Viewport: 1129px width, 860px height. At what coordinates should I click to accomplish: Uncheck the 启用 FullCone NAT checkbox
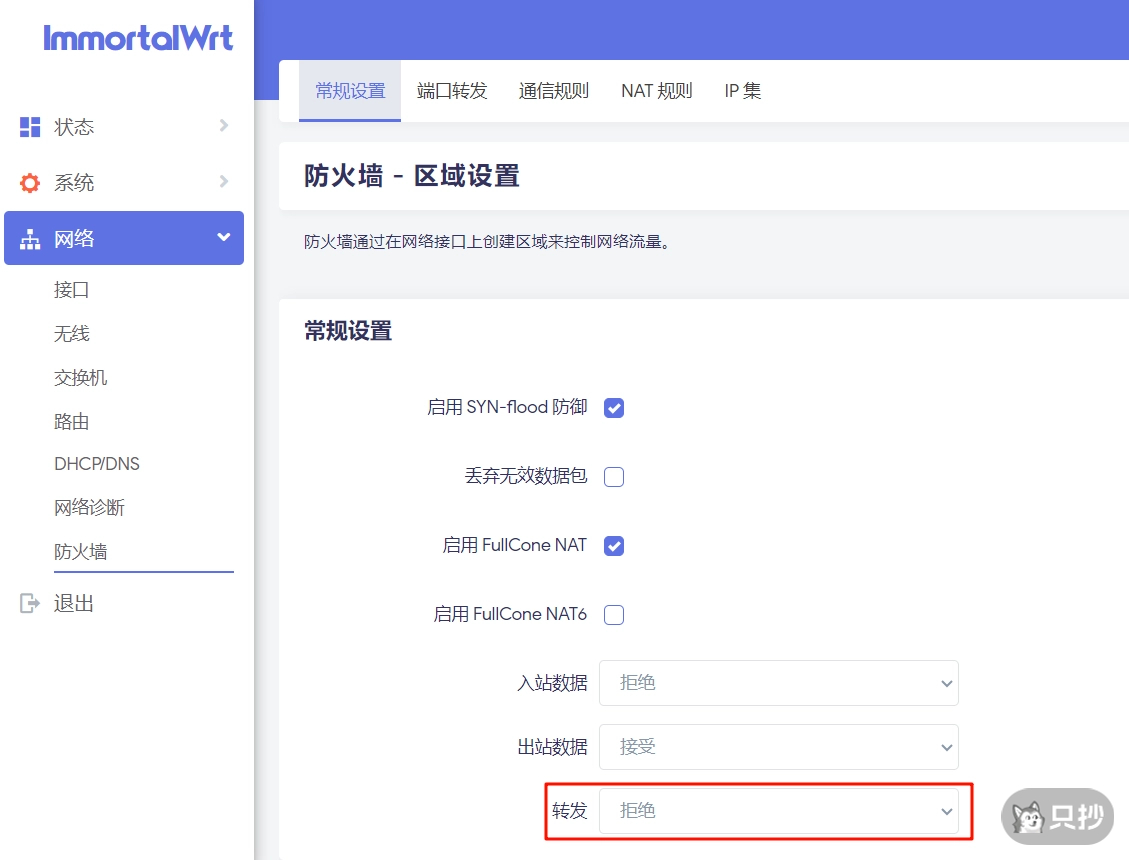coord(613,545)
